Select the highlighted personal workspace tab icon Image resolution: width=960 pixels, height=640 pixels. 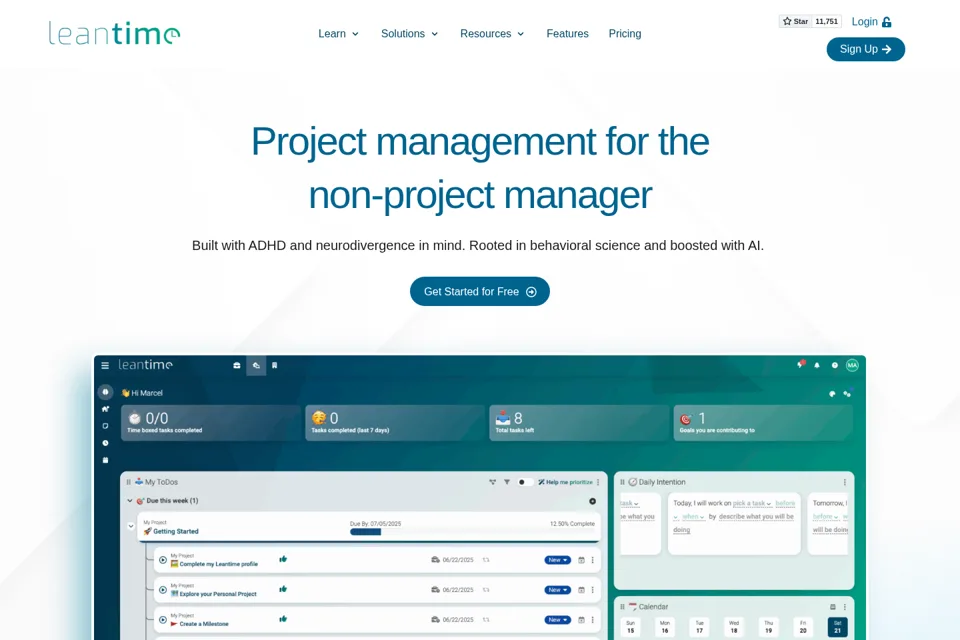pyautogui.click(x=257, y=366)
